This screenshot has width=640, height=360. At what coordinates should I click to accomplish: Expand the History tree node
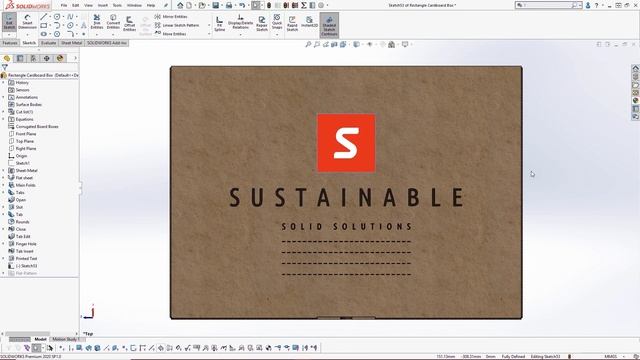(x=3, y=82)
